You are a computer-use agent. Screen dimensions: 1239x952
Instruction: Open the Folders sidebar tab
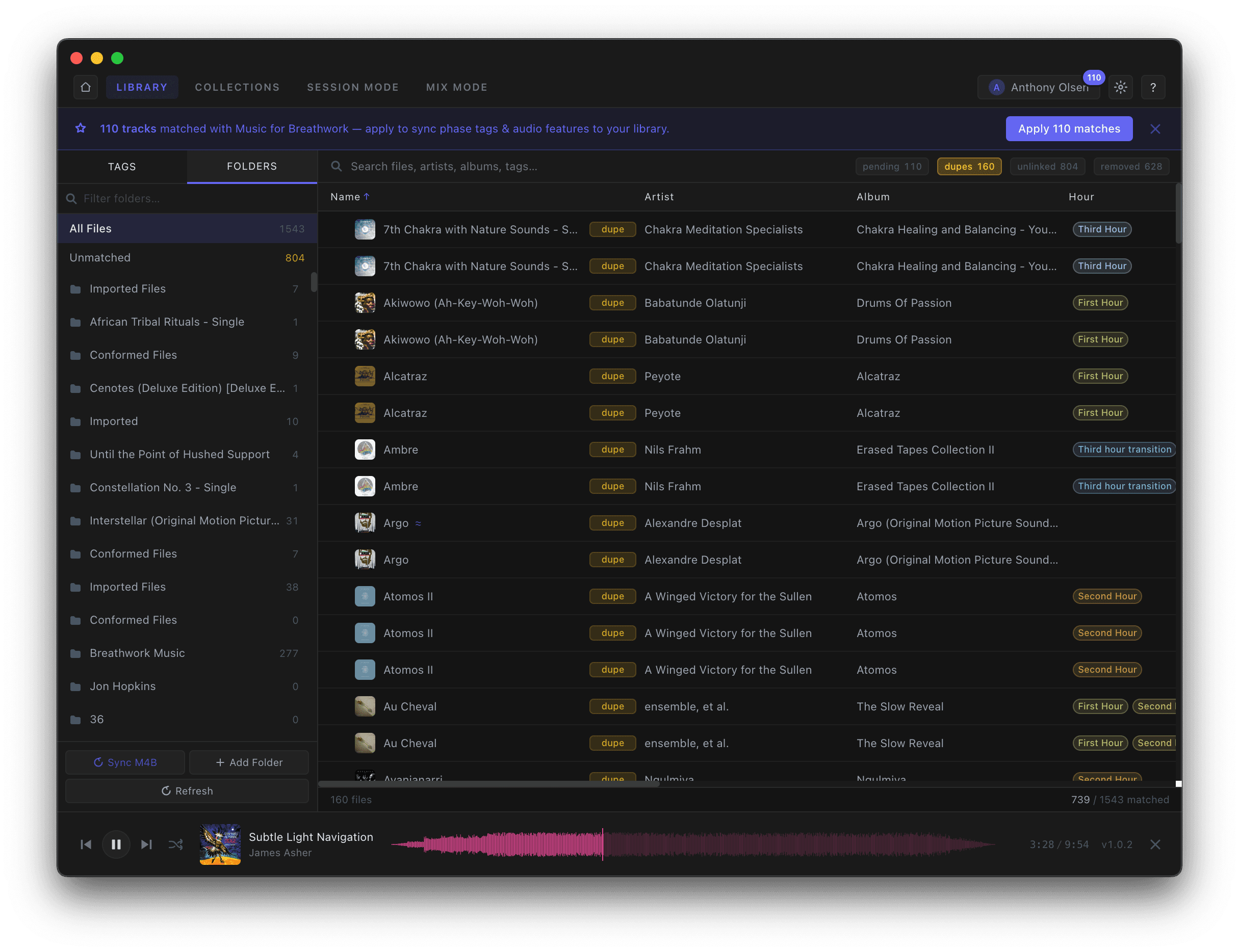coord(252,167)
